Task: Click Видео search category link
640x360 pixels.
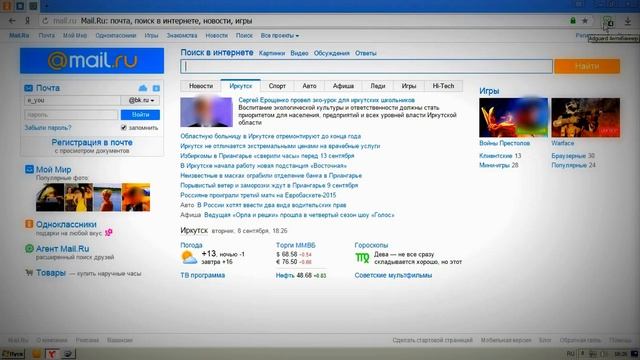Action: click(299, 53)
